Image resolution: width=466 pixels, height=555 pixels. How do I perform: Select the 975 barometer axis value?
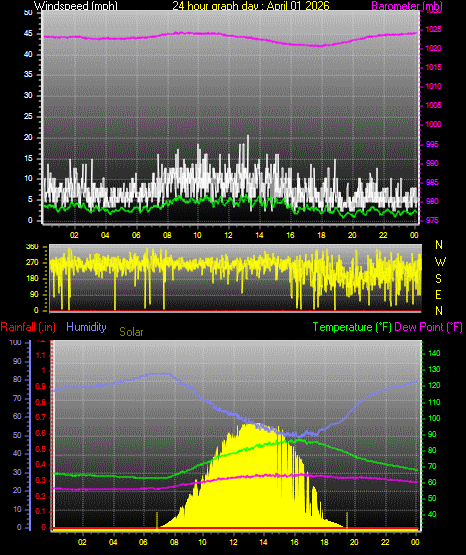pos(432,221)
